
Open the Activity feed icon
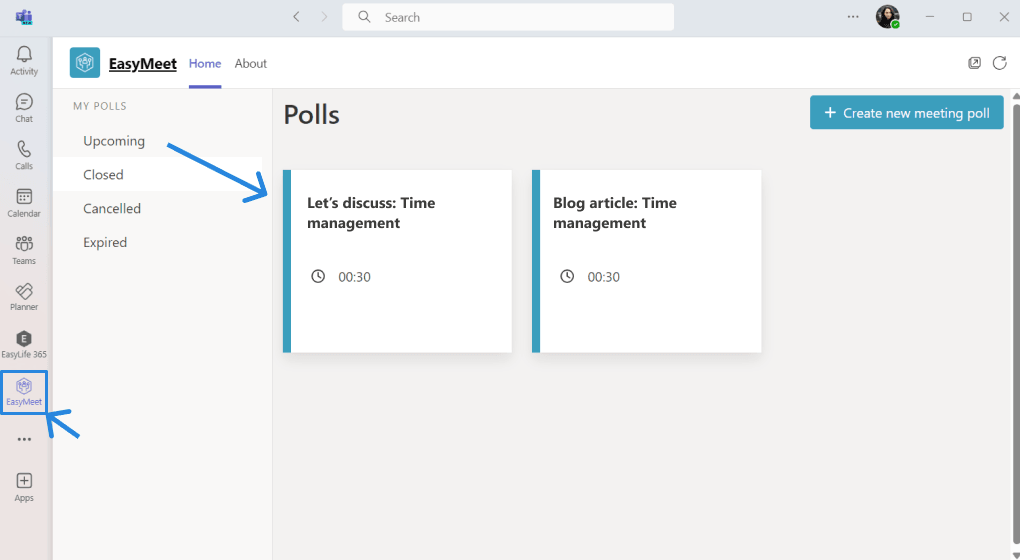click(x=24, y=59)
